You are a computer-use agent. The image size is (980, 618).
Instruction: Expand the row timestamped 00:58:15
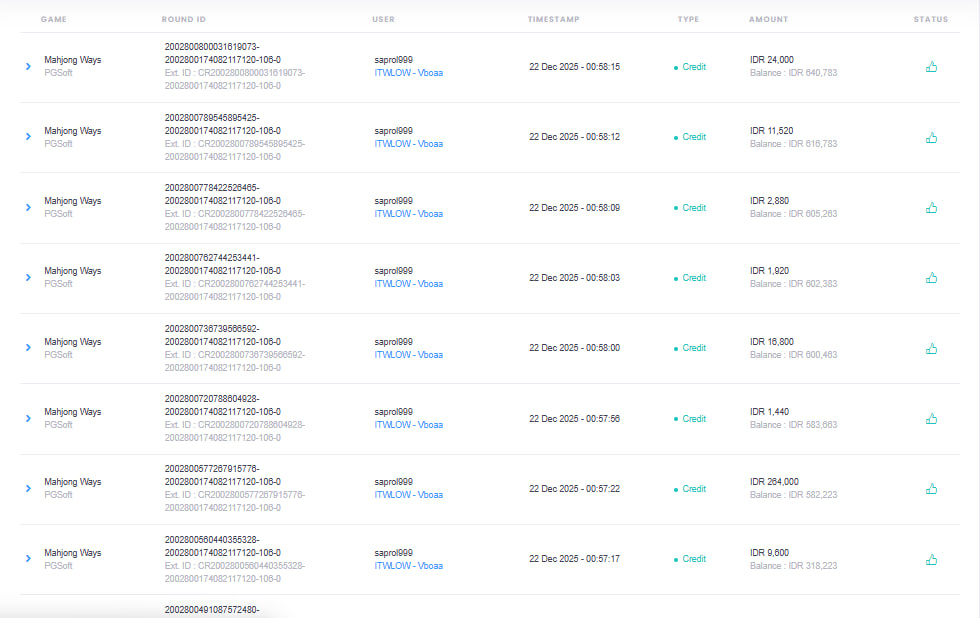tap(28, 66)
